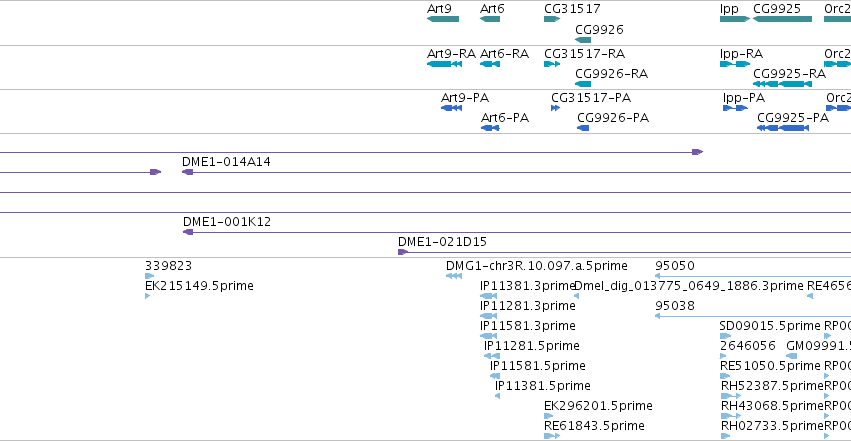851x441 pixels.
Task: Open the DMG1-chr3R.10.097.a.5prime feature label
Action: click(x=536, y=266)
